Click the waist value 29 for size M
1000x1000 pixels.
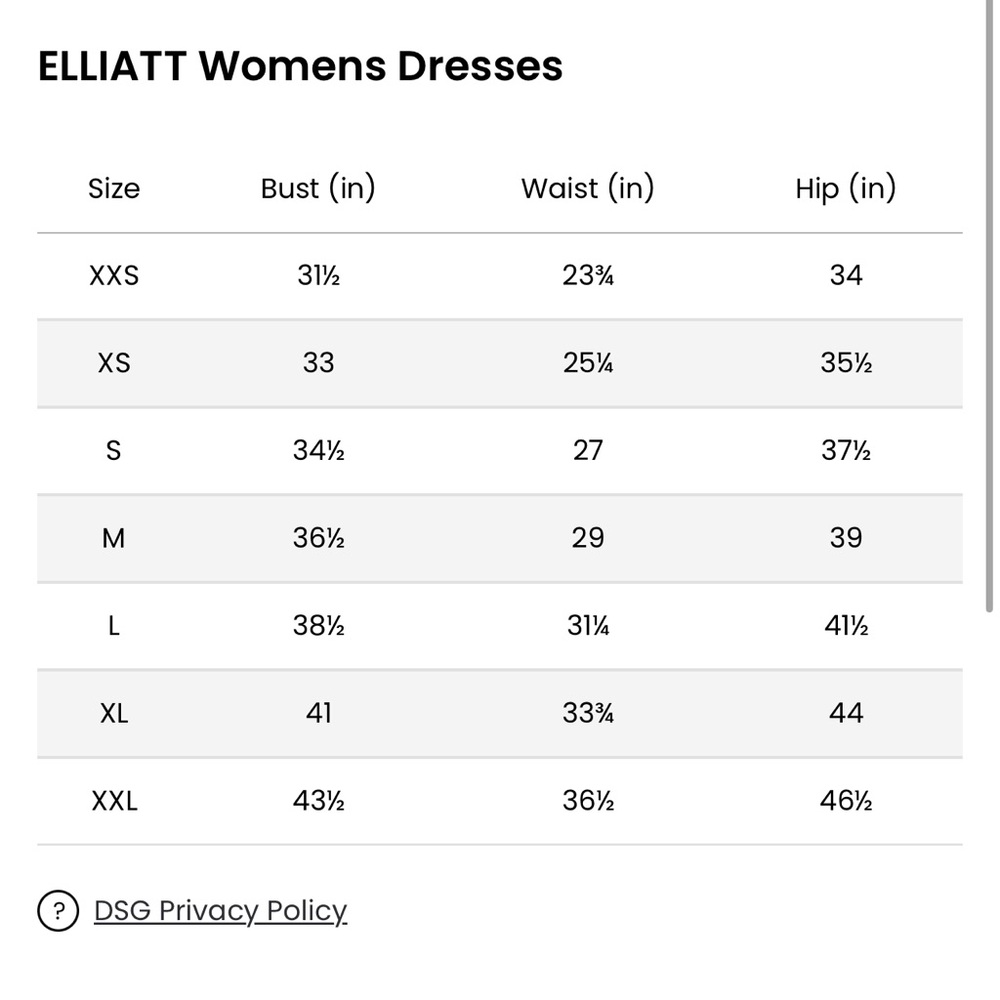tap(587, 538)
